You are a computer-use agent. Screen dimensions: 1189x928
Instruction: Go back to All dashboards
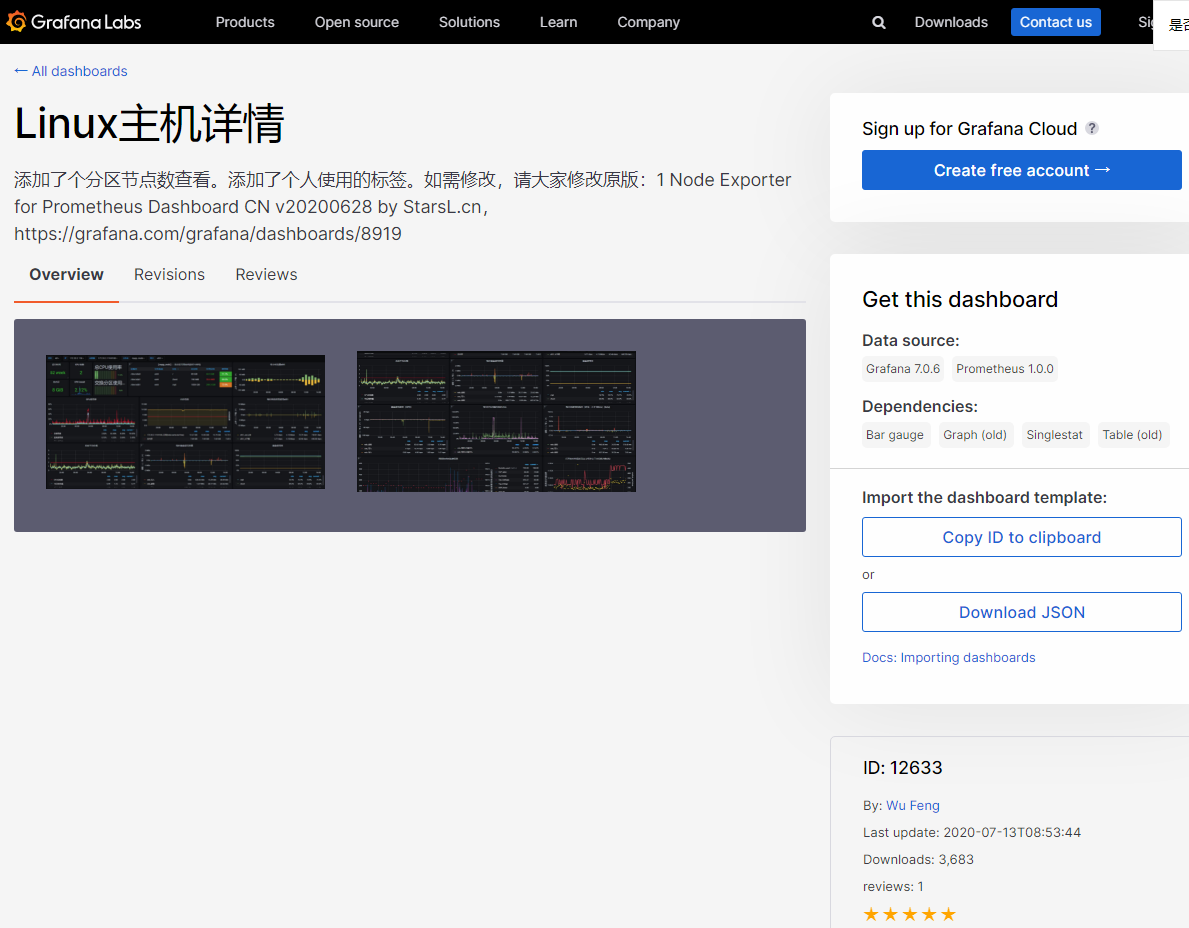(x=71, y=71)
